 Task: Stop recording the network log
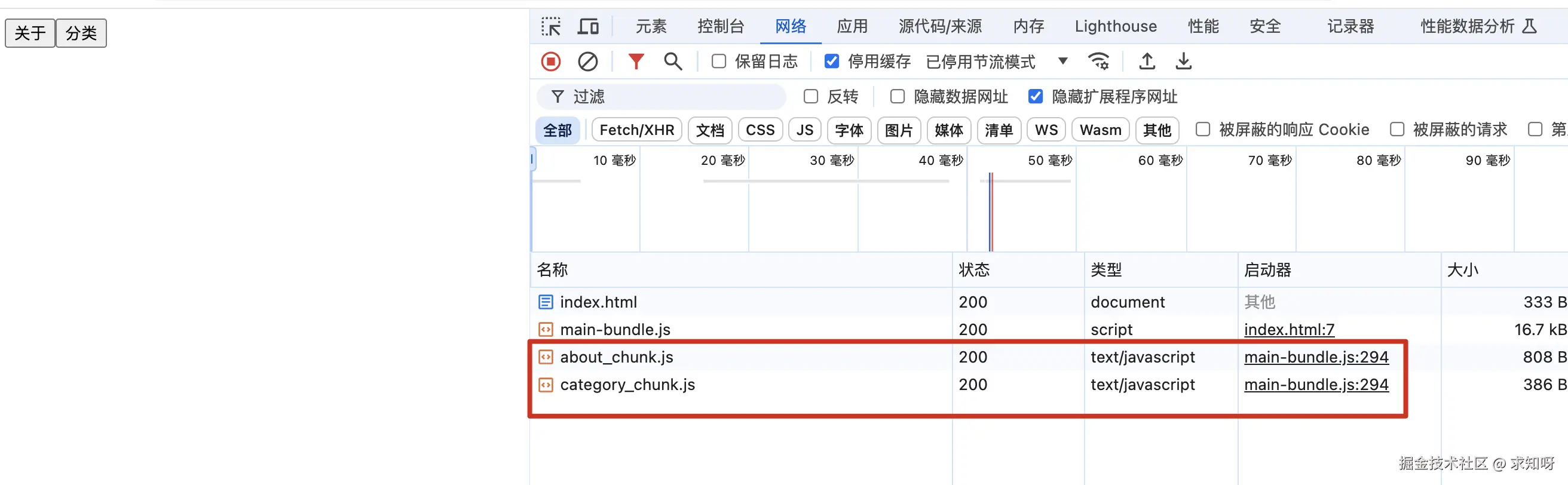(x=551, y=62)
